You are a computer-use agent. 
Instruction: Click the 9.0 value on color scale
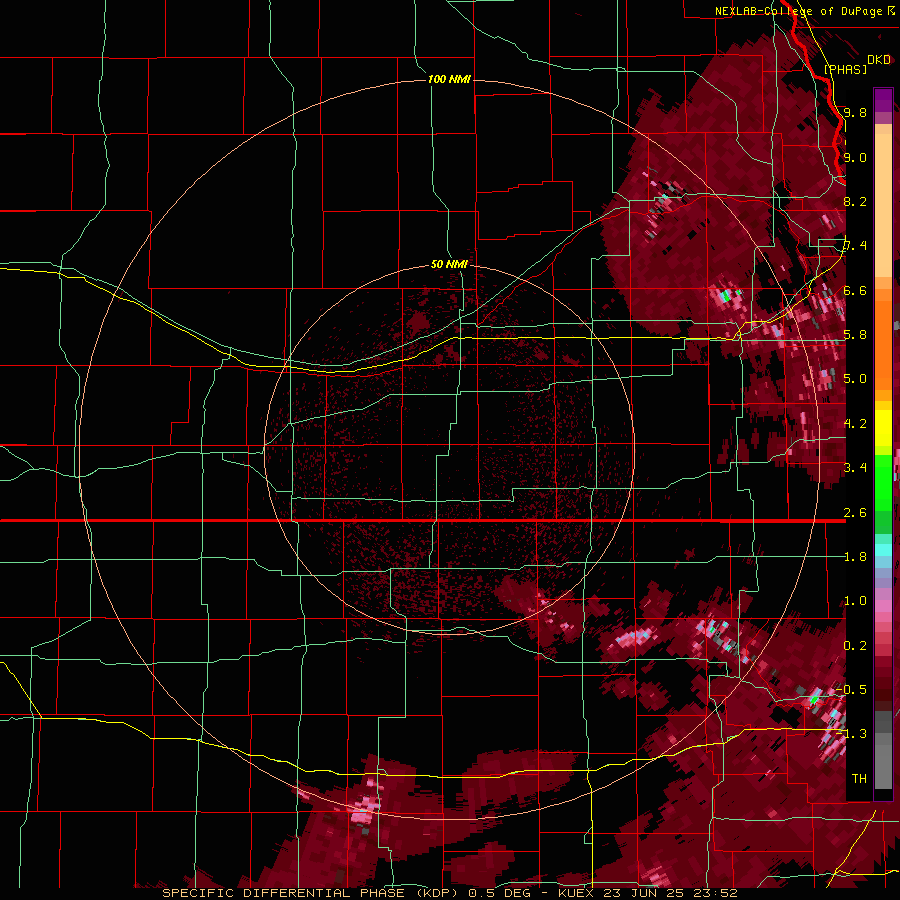click(x=855, y=157)
